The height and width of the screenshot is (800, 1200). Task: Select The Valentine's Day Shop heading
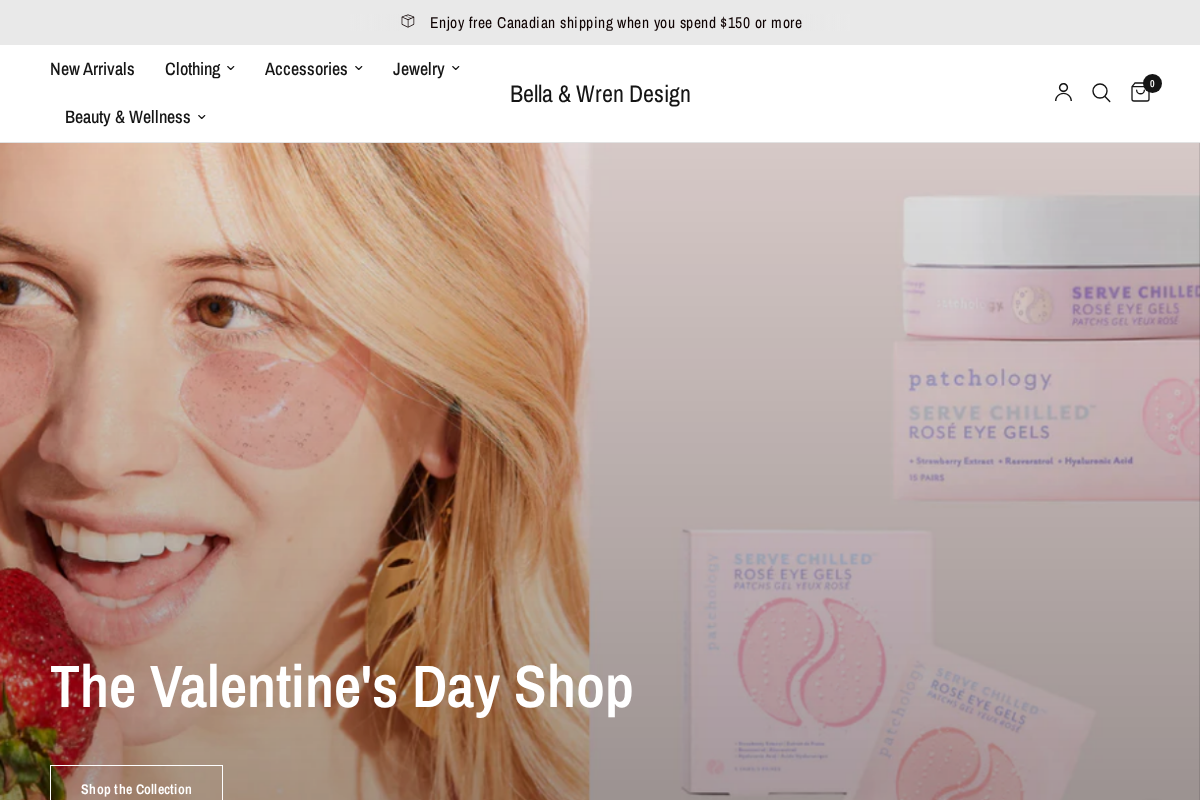coord(341,687)
